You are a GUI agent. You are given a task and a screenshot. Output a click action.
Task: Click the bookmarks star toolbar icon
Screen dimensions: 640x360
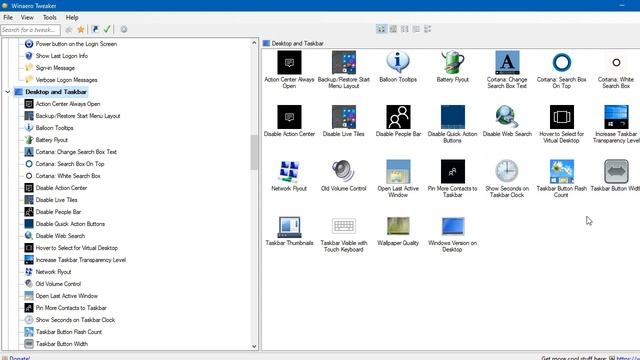(x=81, y=29)
